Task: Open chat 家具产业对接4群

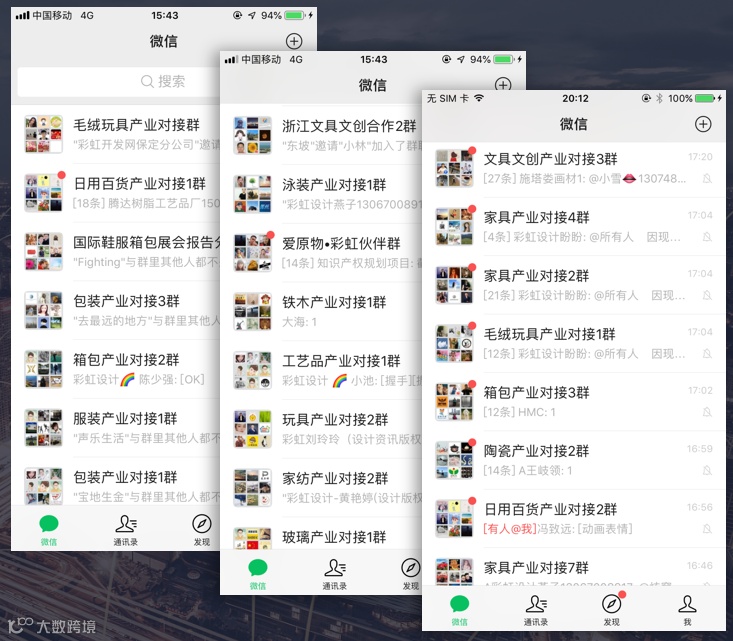Action: (x=574, y=227)
